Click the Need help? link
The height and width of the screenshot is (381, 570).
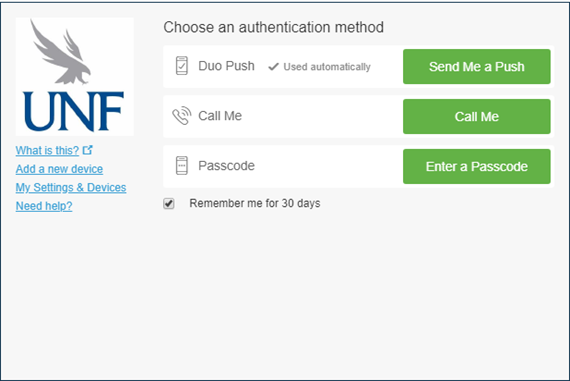tap(44, 206)
